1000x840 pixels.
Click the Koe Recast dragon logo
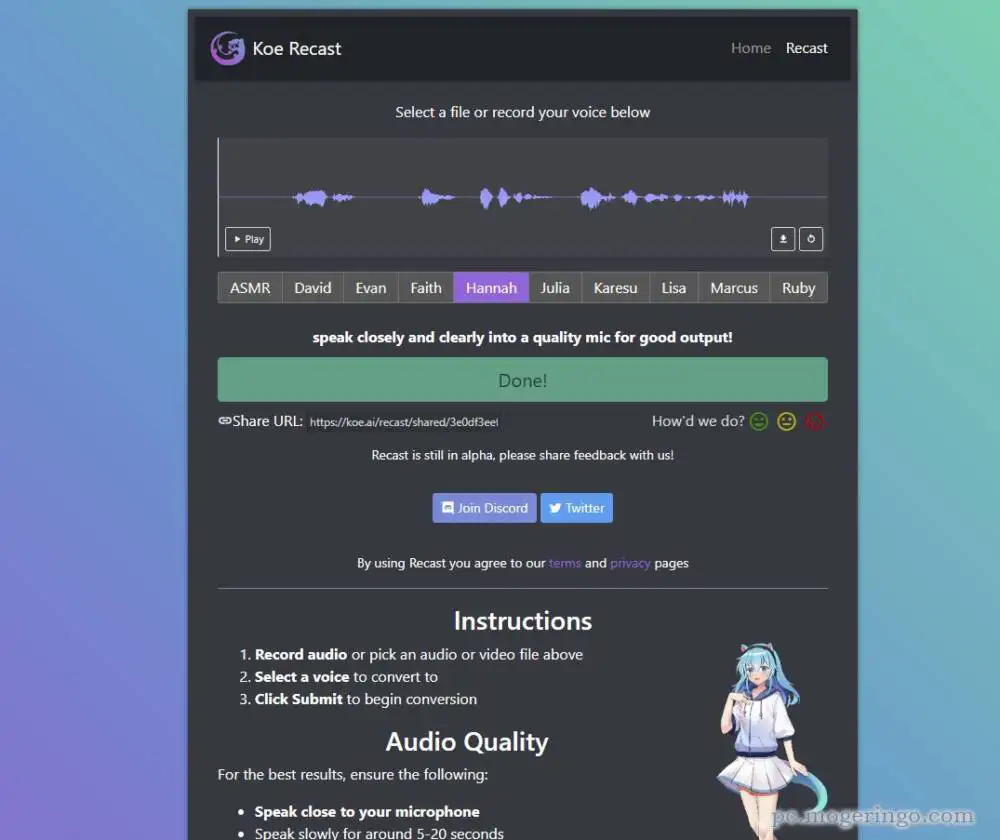point(228,48)
